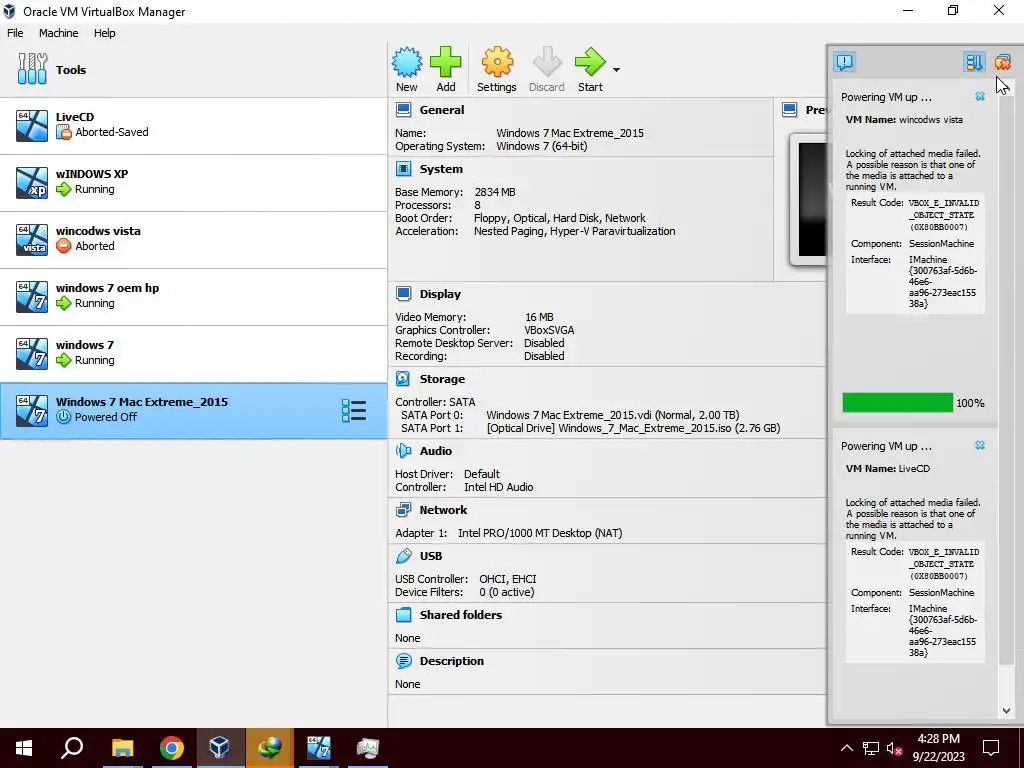The image size is (1024, 768).
Task: Open the Windows notification center
Action: coord(991,748)
